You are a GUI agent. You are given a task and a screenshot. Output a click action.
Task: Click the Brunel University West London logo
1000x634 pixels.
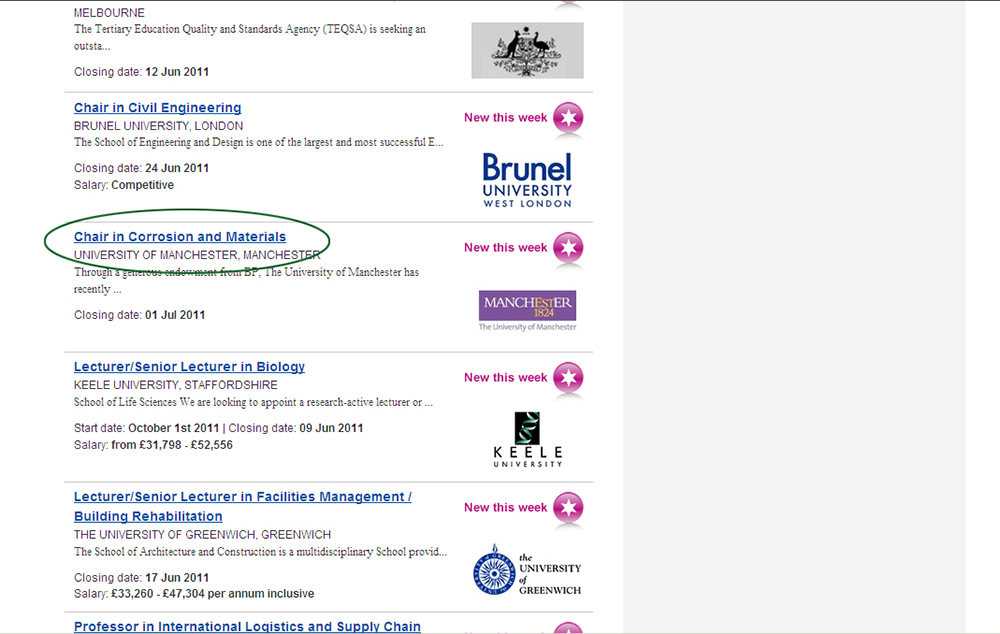527,180
